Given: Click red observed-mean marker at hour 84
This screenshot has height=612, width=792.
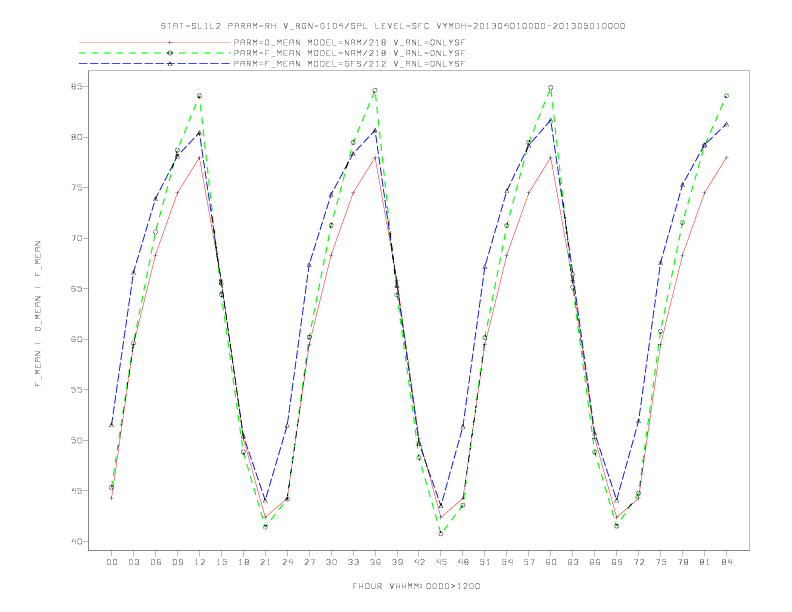Looking at the screenshot, I should click(x=726, y=158).
